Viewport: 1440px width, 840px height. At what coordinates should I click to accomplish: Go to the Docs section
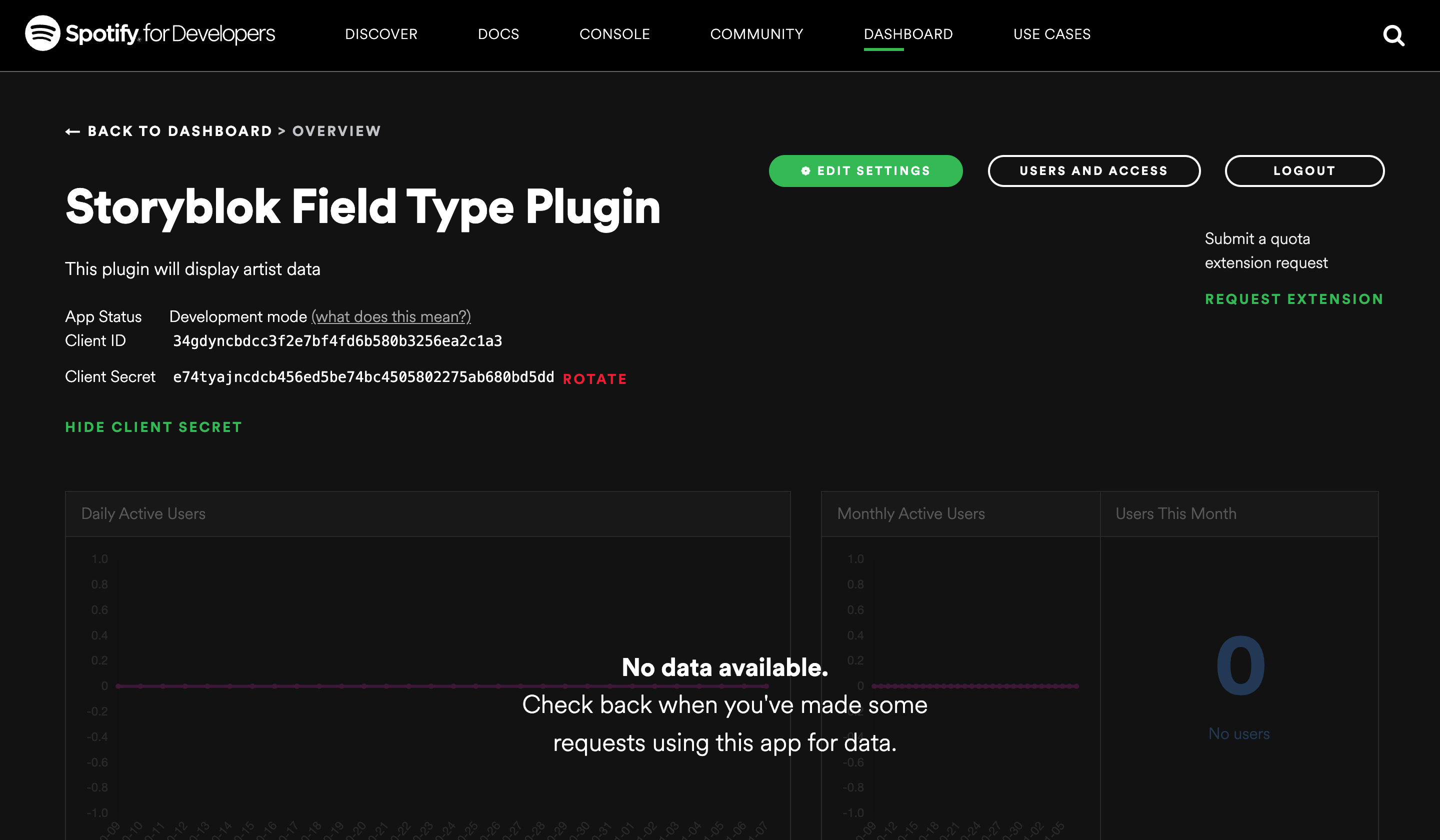tap(498, 34)
